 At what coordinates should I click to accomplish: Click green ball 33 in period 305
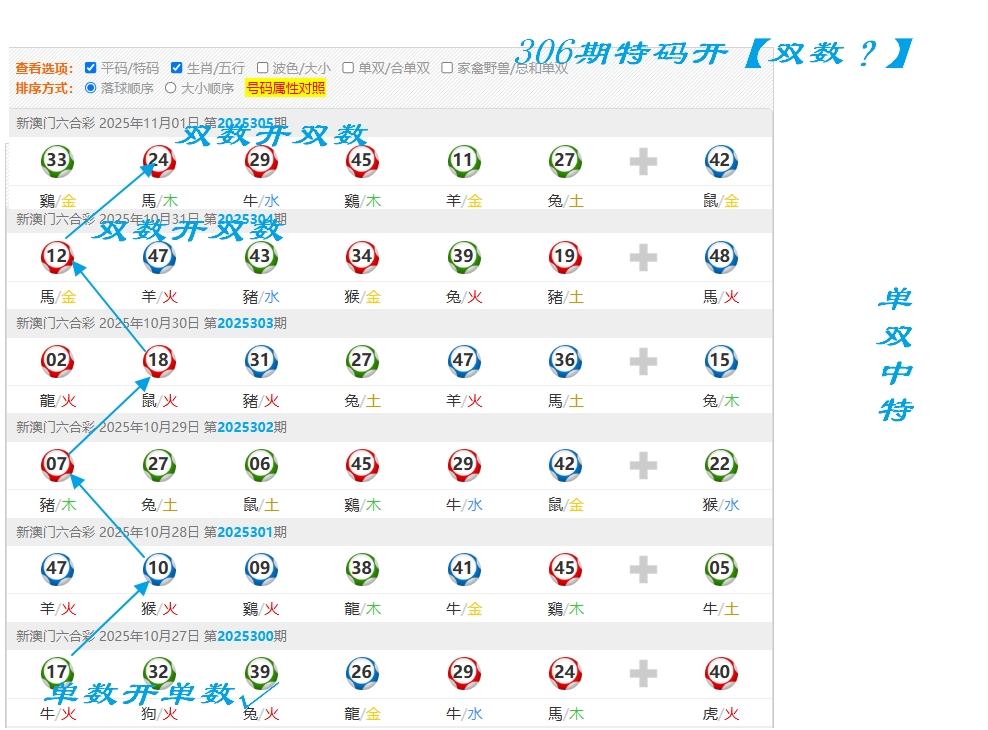coord(57,161)
